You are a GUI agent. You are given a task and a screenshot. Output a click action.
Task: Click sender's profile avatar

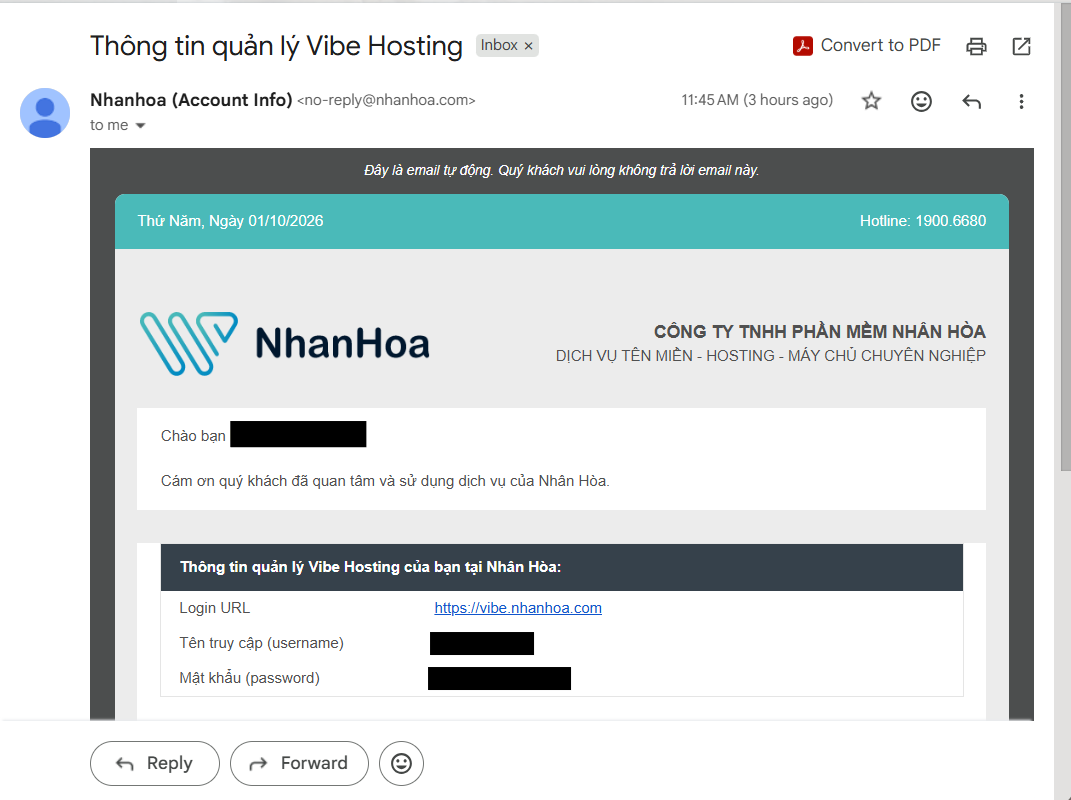pyautogui.click(x=45, y=113)
